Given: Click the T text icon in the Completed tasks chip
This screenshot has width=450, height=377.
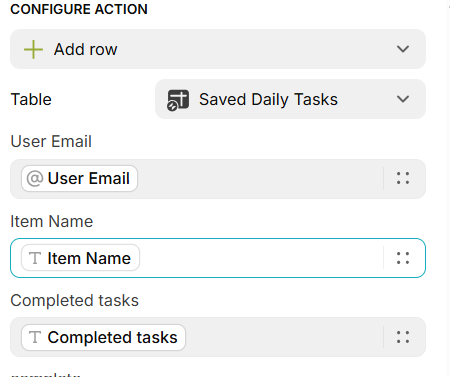Looking at the screenshot, I should click(35, 337).
